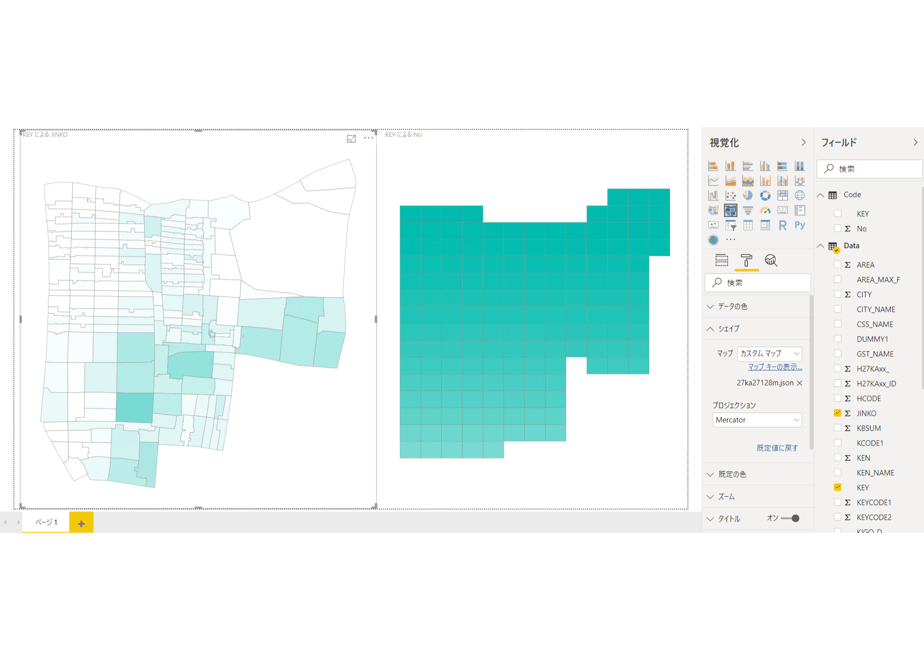Open the カスタム マップ dropdown
This screenshot has height=660, width=924.
[x=770, y=354]
